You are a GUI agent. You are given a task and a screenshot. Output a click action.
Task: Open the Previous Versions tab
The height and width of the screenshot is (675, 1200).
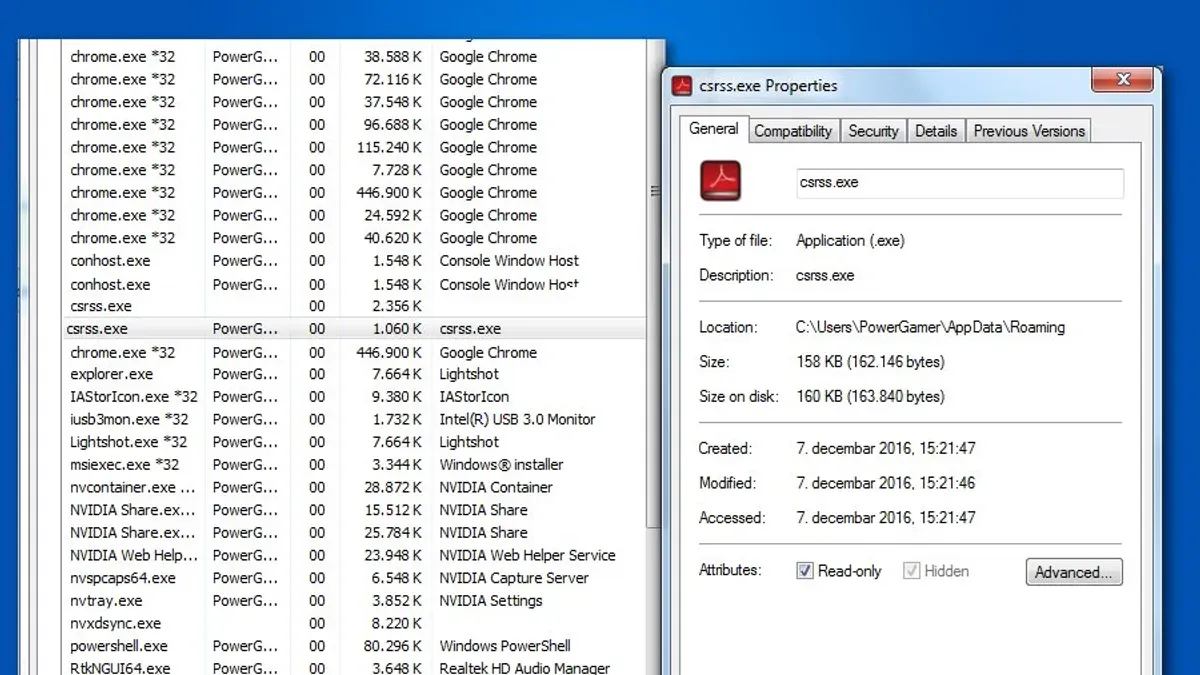point(1029,131)
